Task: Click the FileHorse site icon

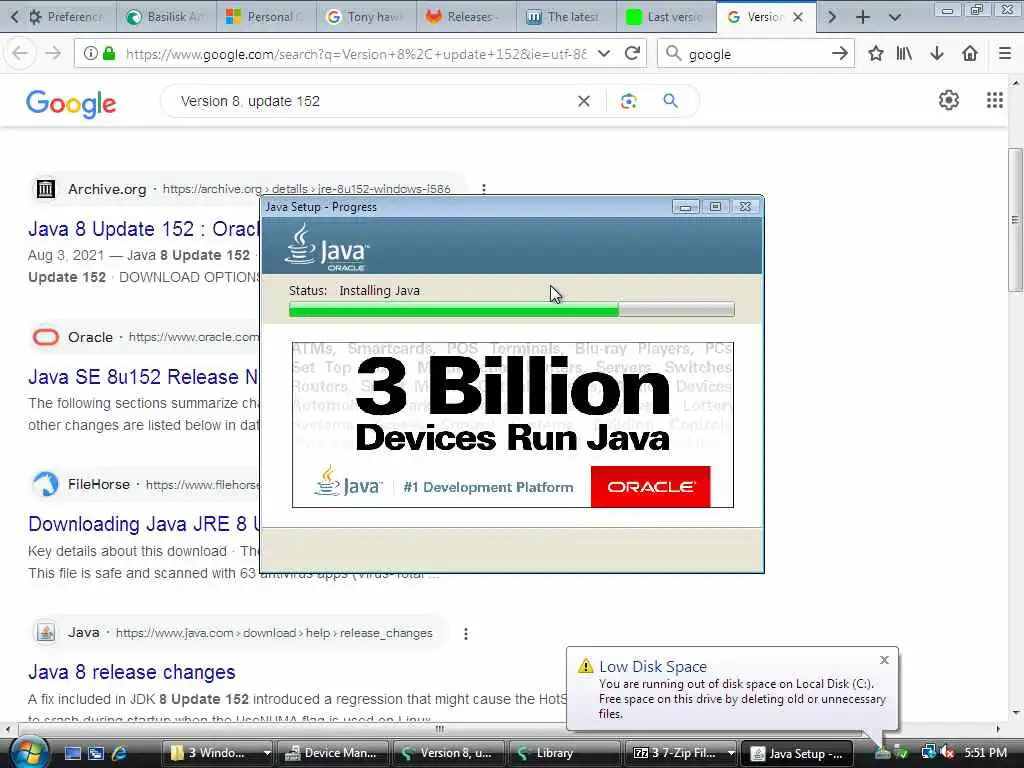Action: [46, 485]
